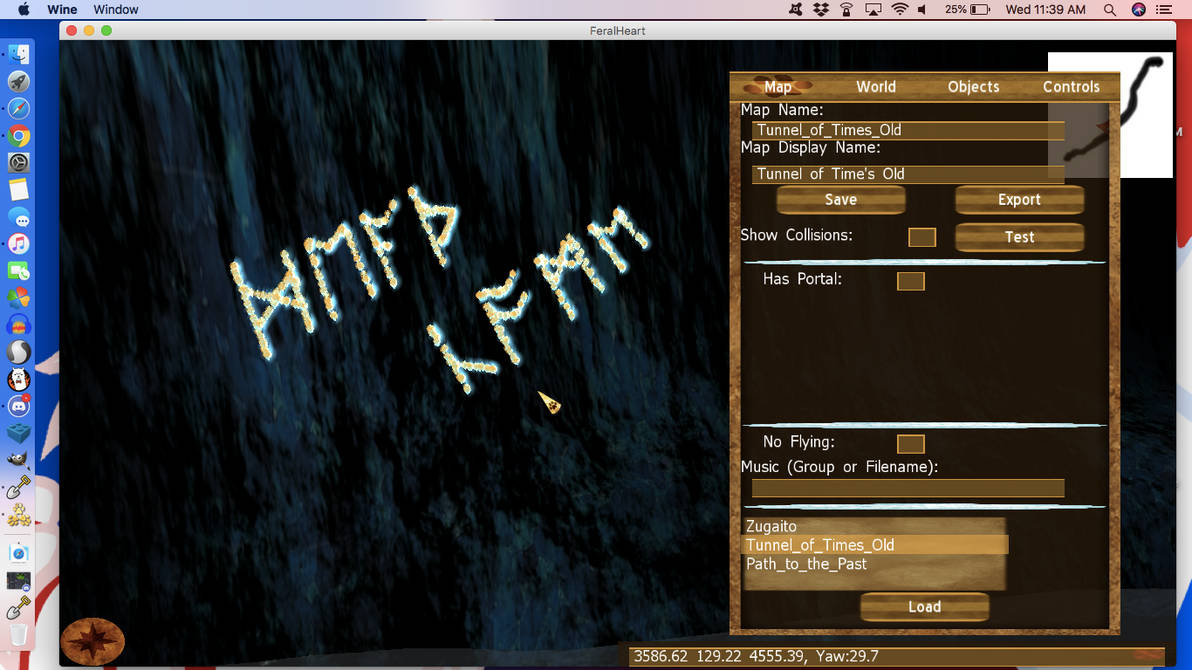The width and height of the screenshot is (1192, 670).
Task: Click the Dropbox menu bar icon
Action: coord(821,10)
